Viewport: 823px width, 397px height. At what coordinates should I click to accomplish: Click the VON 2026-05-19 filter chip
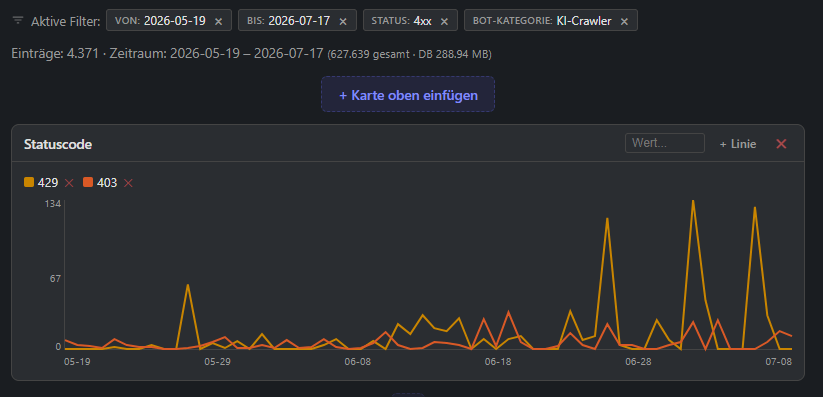tap(169, 20)
